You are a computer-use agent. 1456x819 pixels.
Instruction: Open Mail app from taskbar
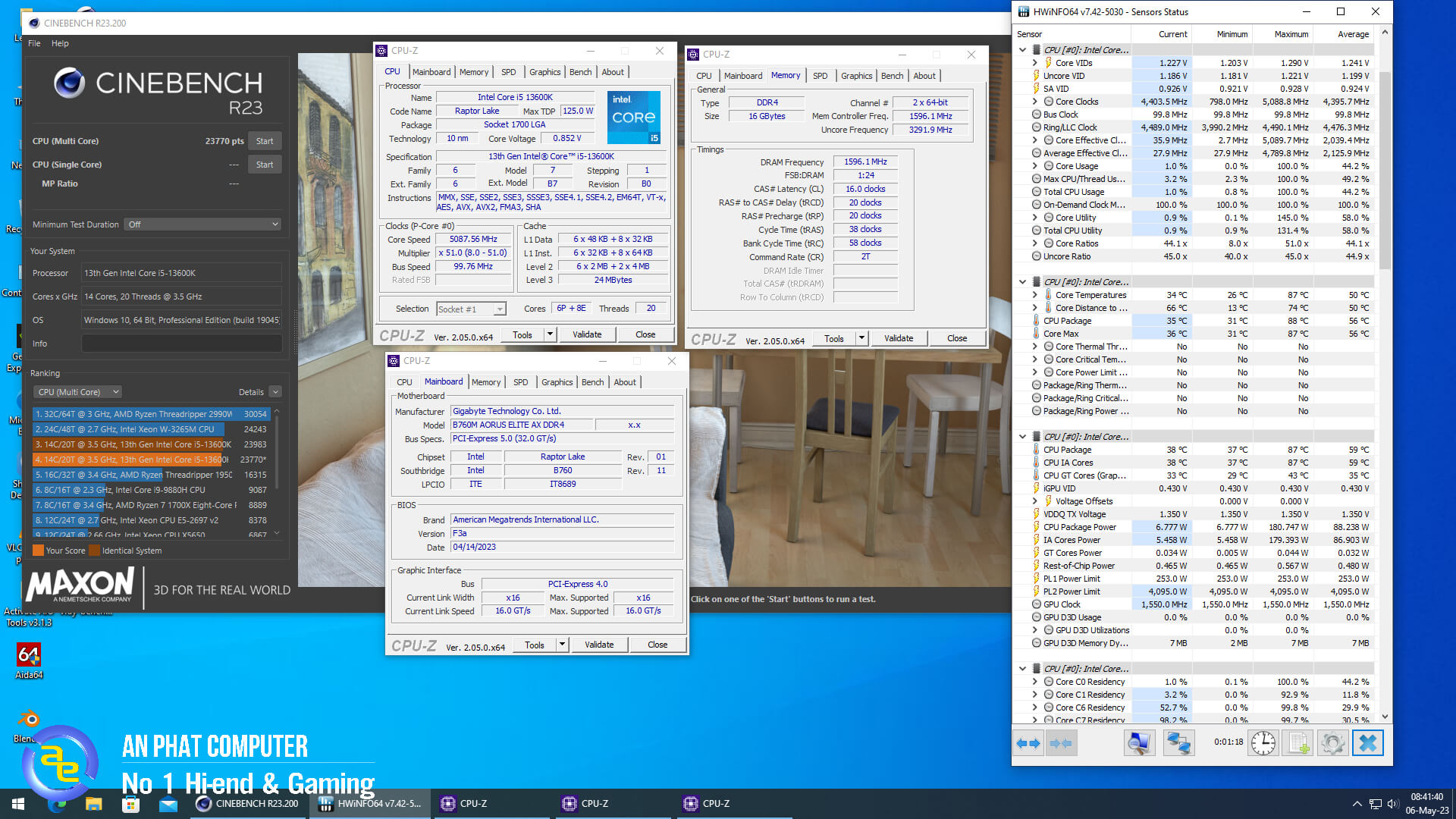pyautogui.click(x=168, y=804)
